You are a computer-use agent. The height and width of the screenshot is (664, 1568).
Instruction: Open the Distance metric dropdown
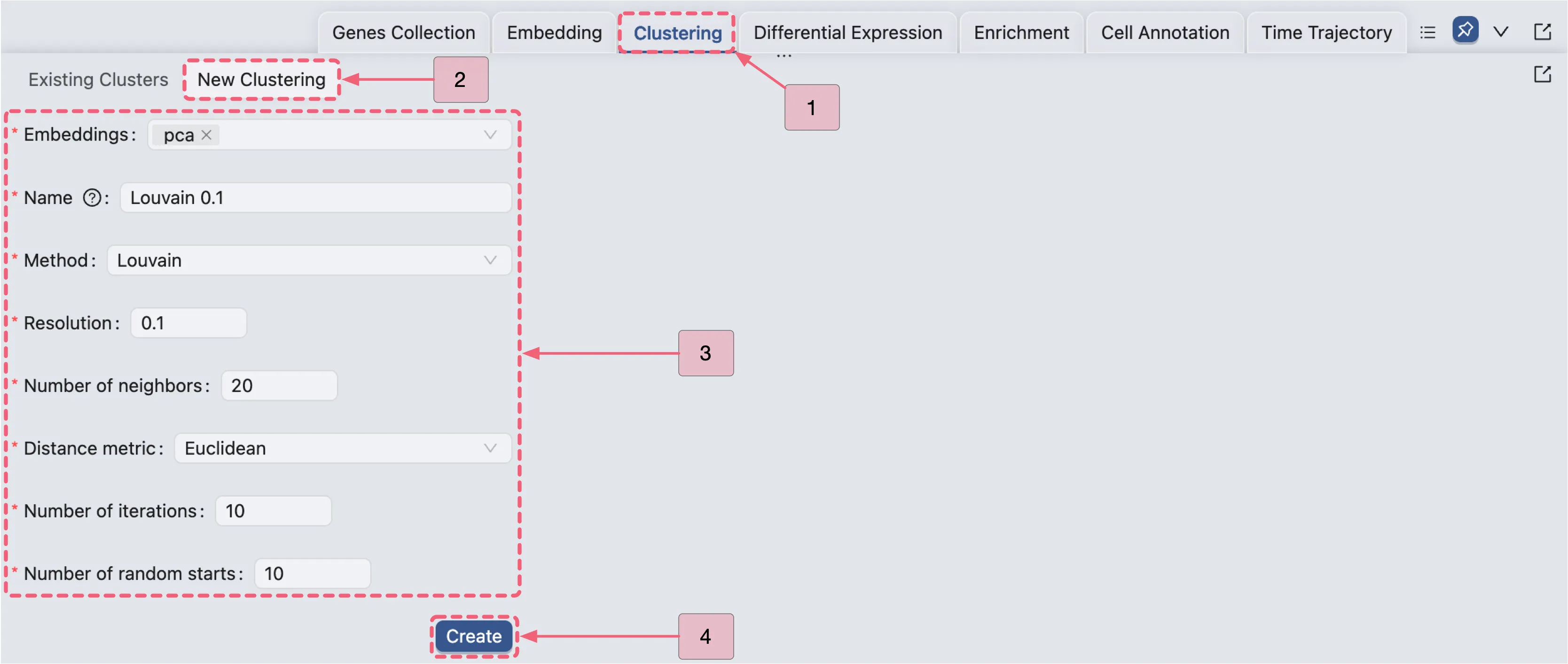point(342,449)
